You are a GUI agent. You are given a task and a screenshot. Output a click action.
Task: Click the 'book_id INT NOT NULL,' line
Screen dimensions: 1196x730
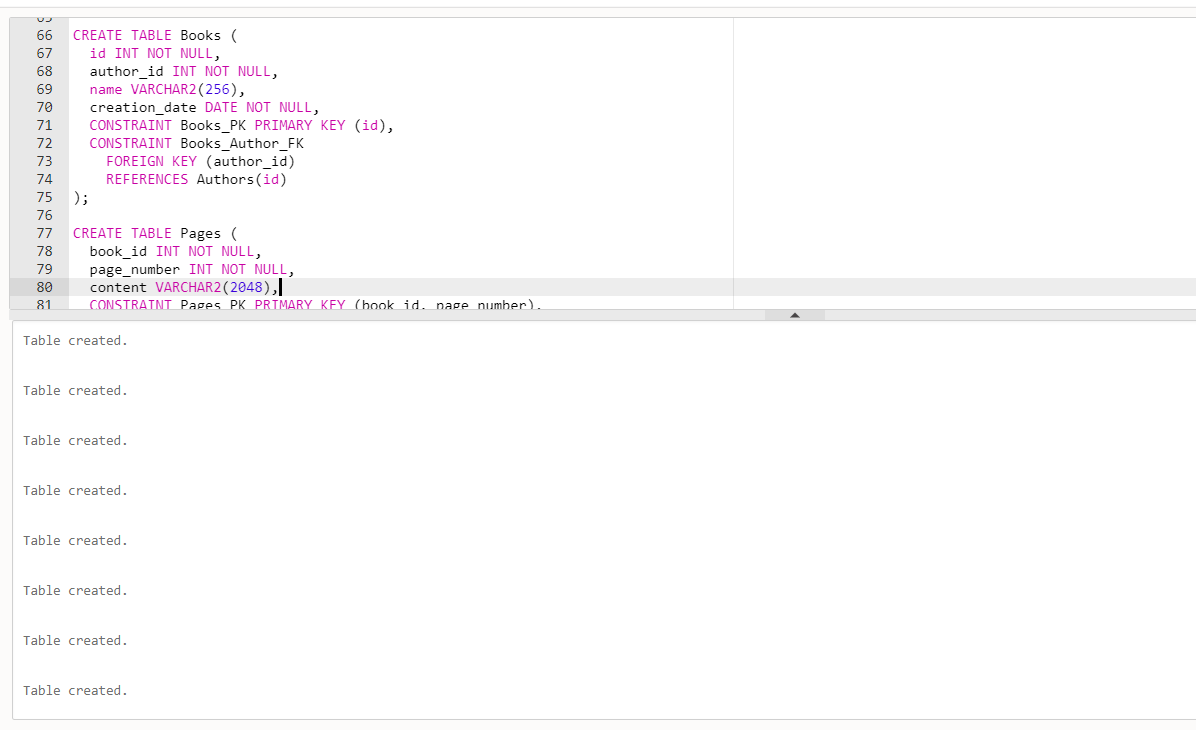(x=175, y=251)
